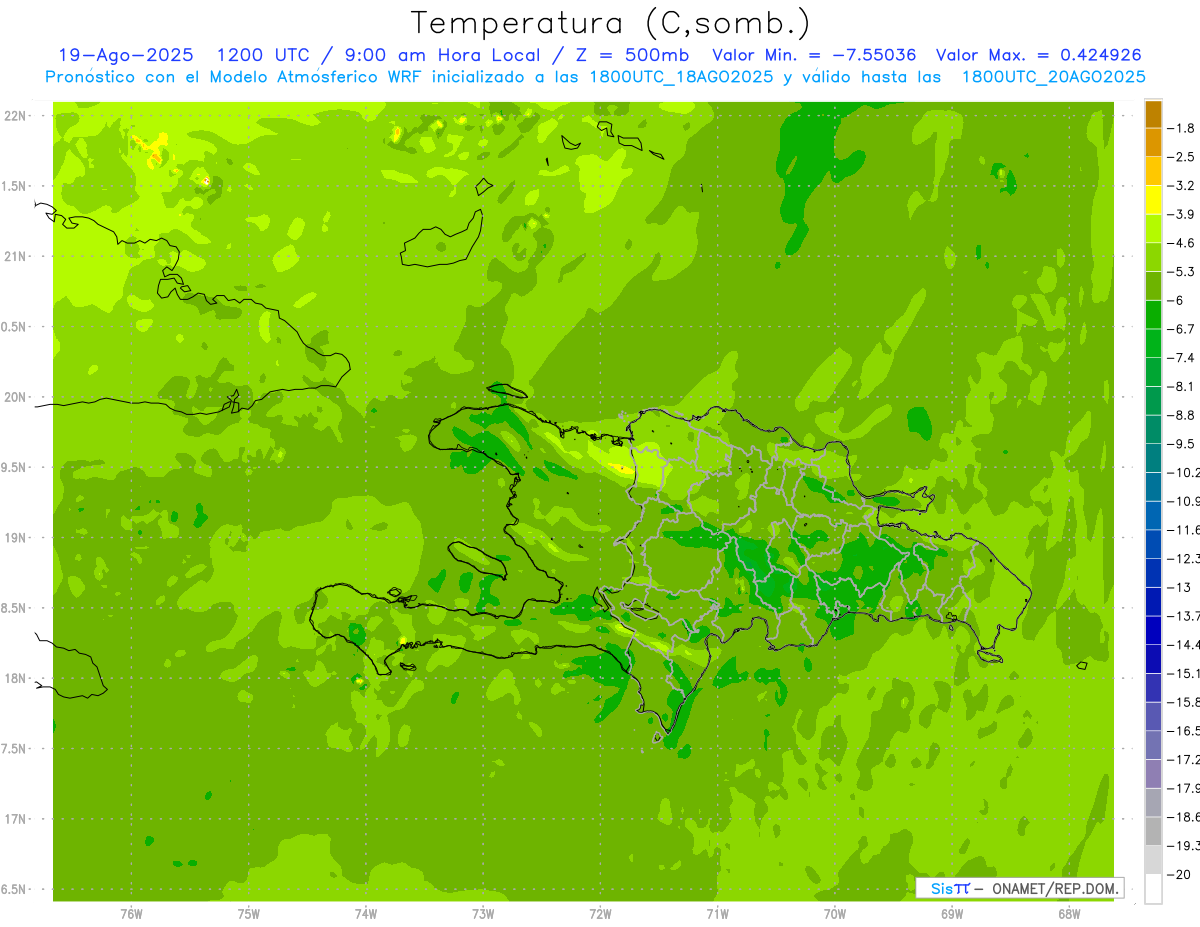Pick the blue swatch between -13 and -13.7

(1153, 601)
